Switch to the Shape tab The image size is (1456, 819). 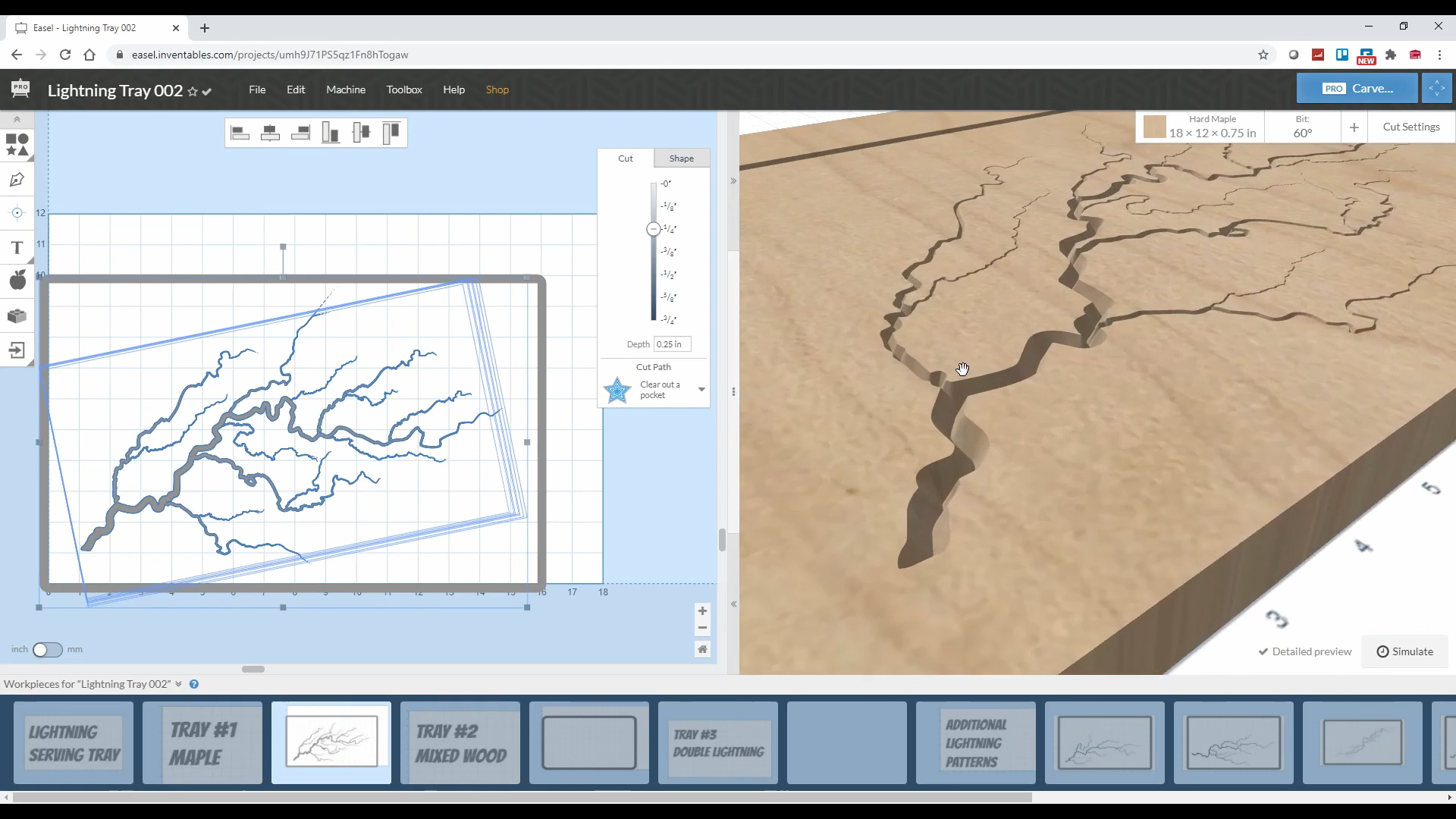681,158
